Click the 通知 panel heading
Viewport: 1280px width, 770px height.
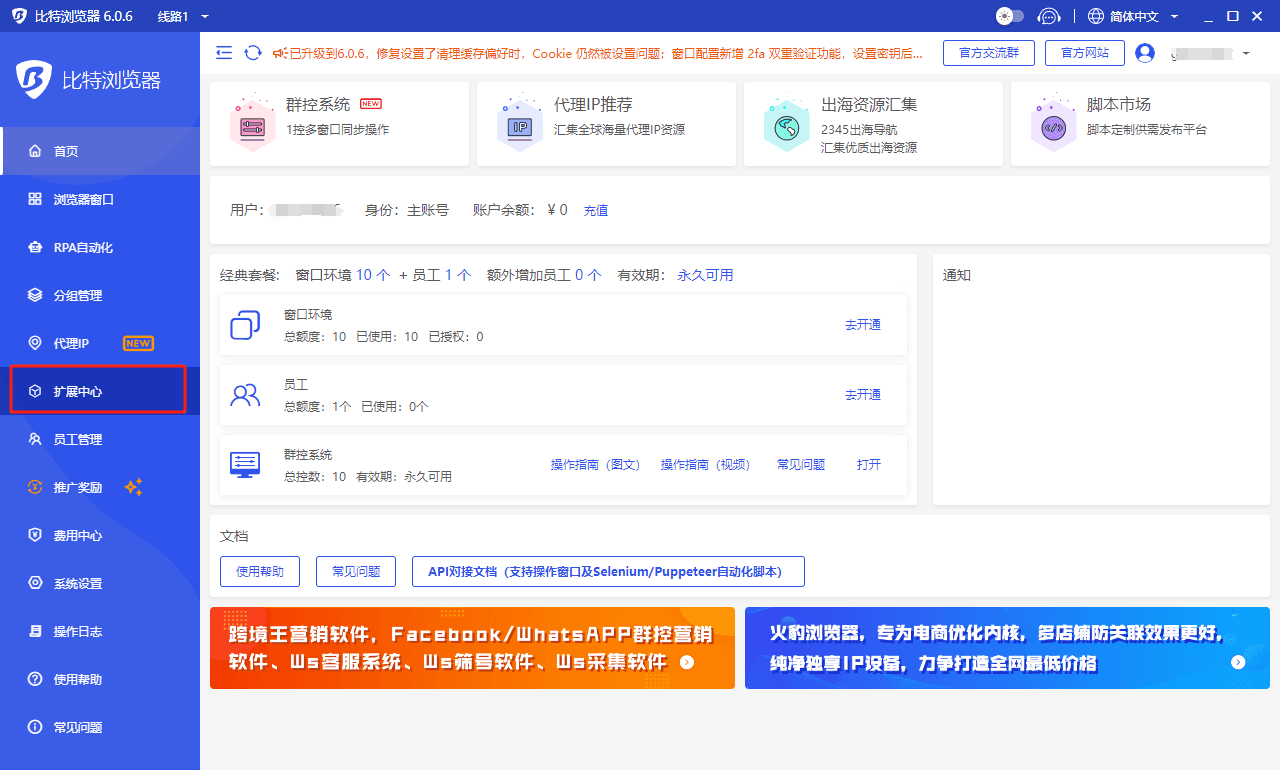coord(957,275)
